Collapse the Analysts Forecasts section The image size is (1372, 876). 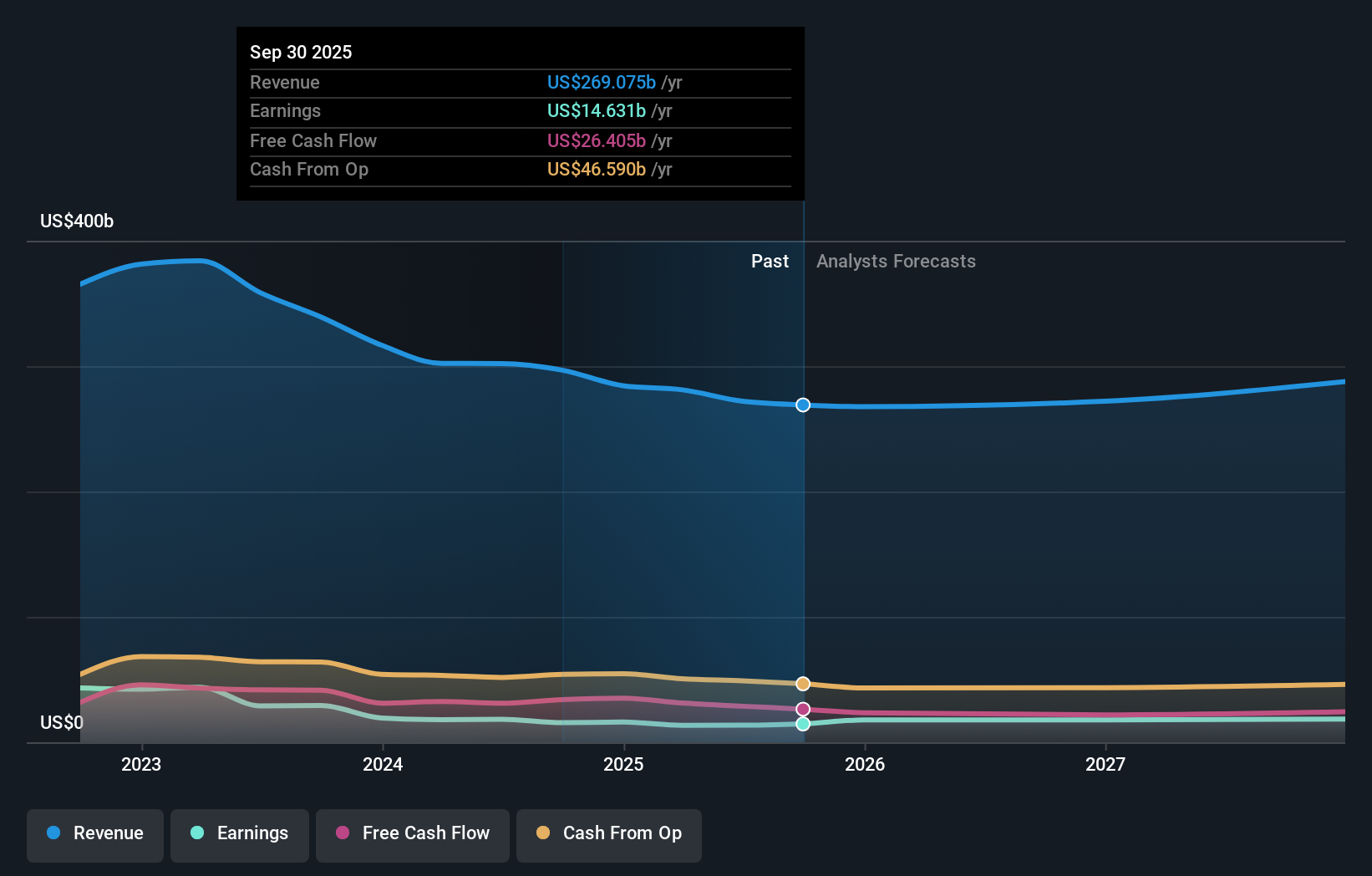(x=896, y=261)
